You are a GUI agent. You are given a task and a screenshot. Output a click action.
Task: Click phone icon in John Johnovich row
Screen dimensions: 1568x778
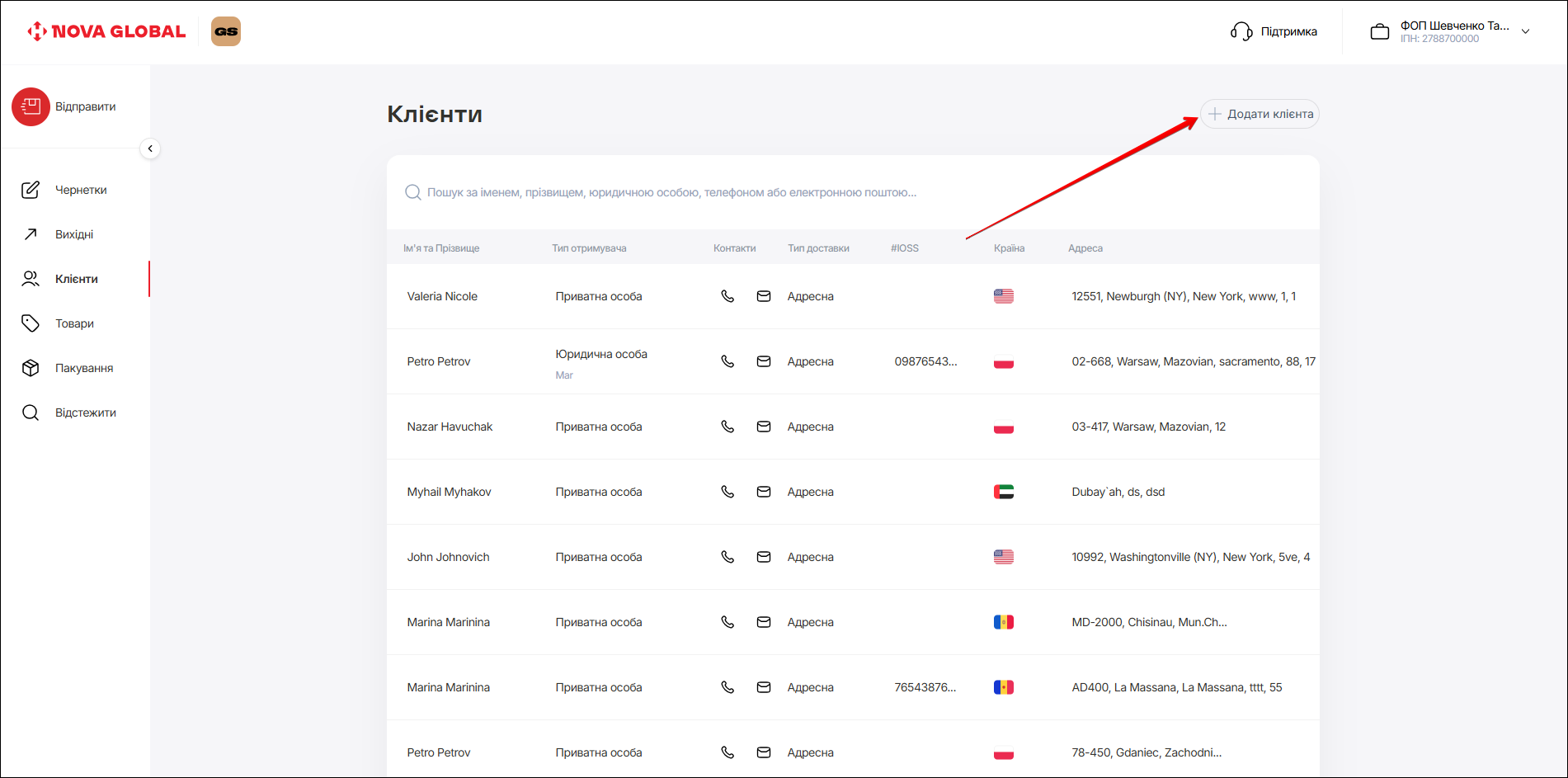727,557
